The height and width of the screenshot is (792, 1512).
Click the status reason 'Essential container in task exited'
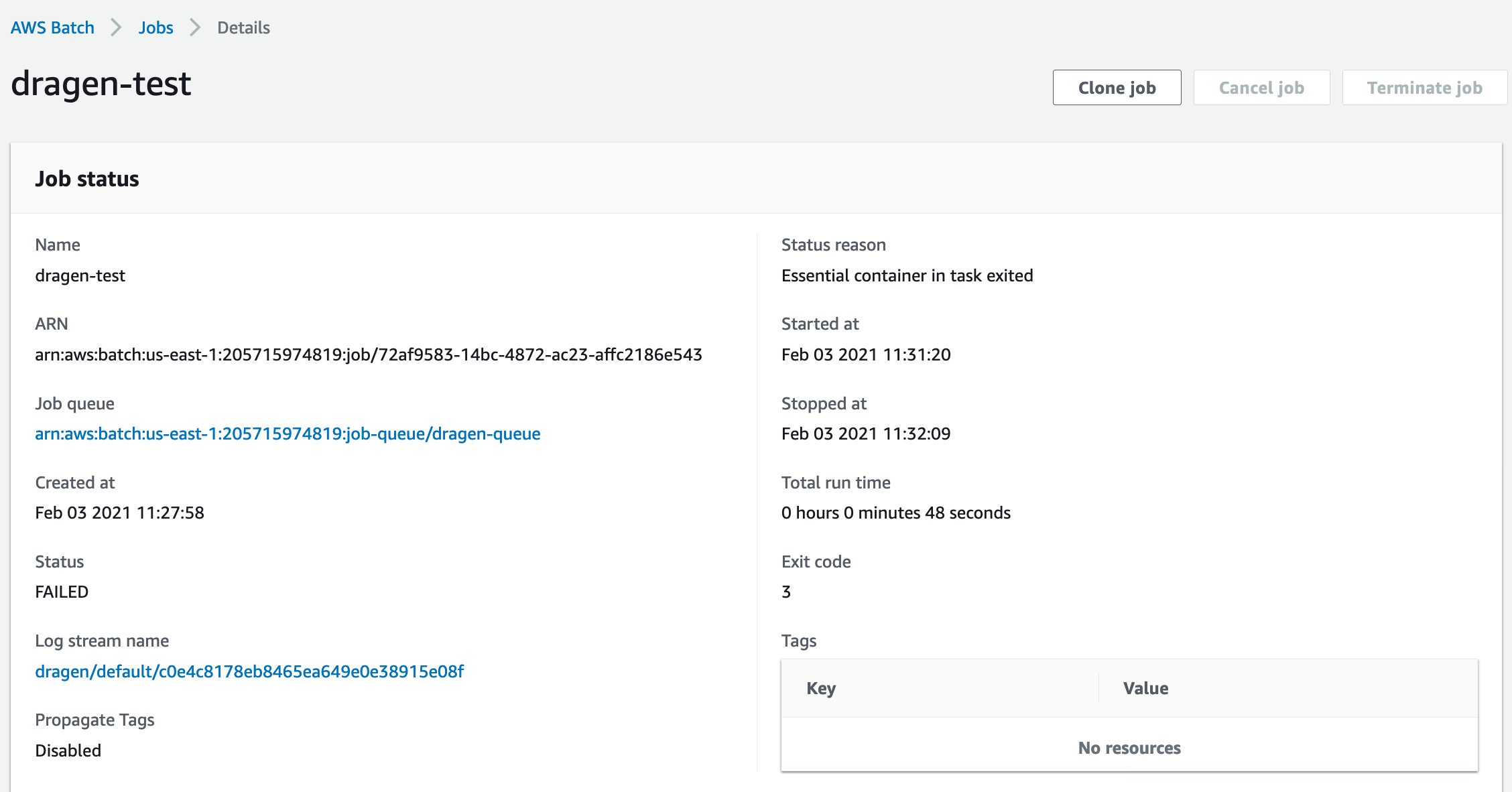(x=907, y=275)
